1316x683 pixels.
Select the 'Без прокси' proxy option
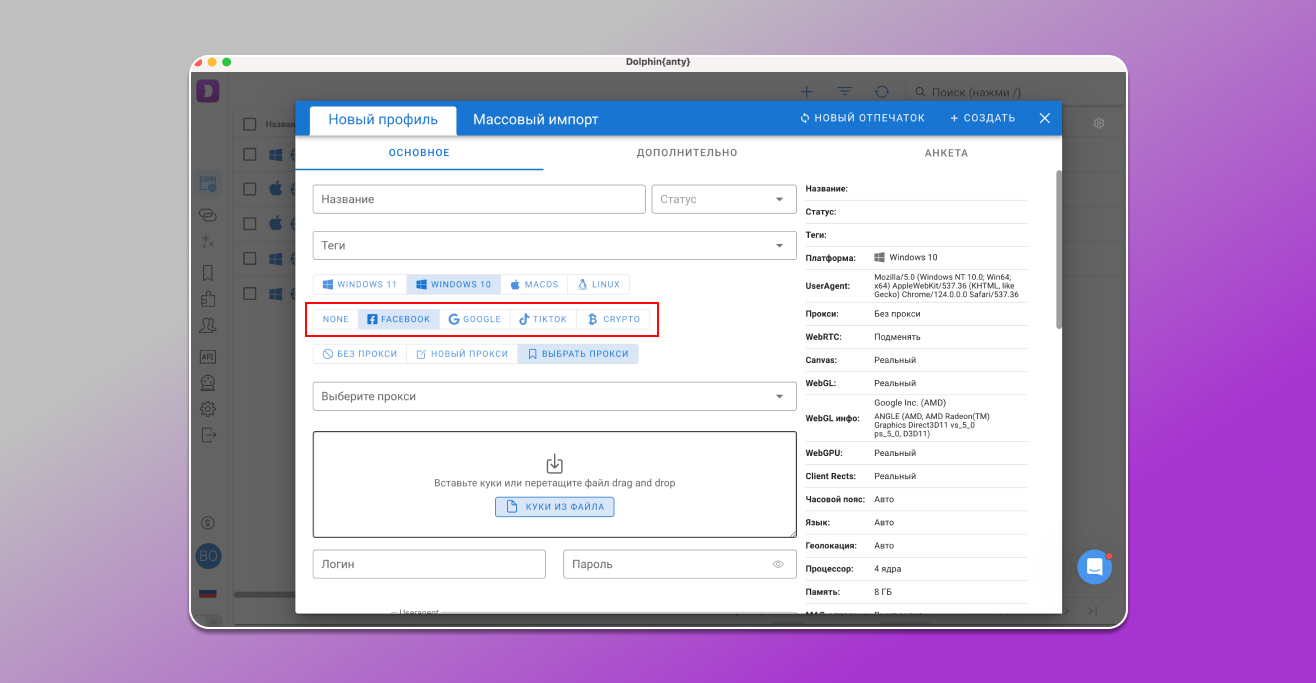click(x=360, y=354)
